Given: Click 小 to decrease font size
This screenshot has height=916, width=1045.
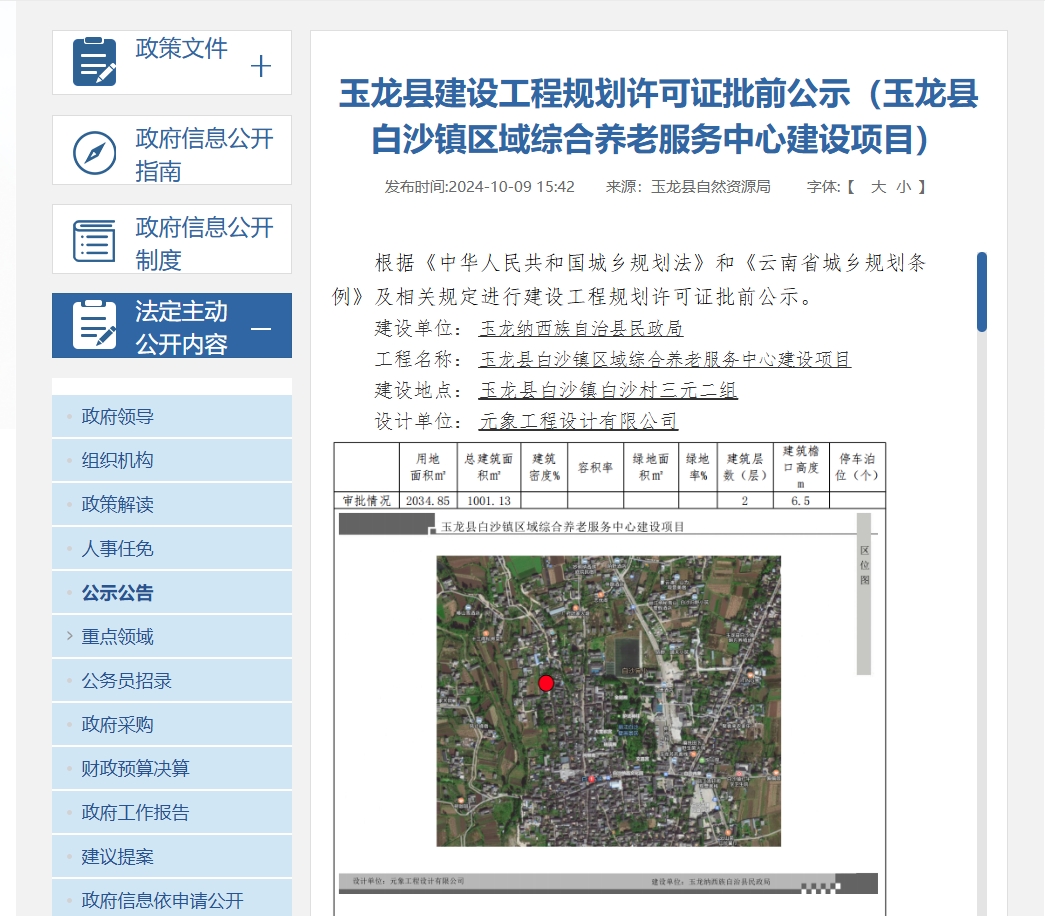Looking at the screenshot, I should pos(903,186).
